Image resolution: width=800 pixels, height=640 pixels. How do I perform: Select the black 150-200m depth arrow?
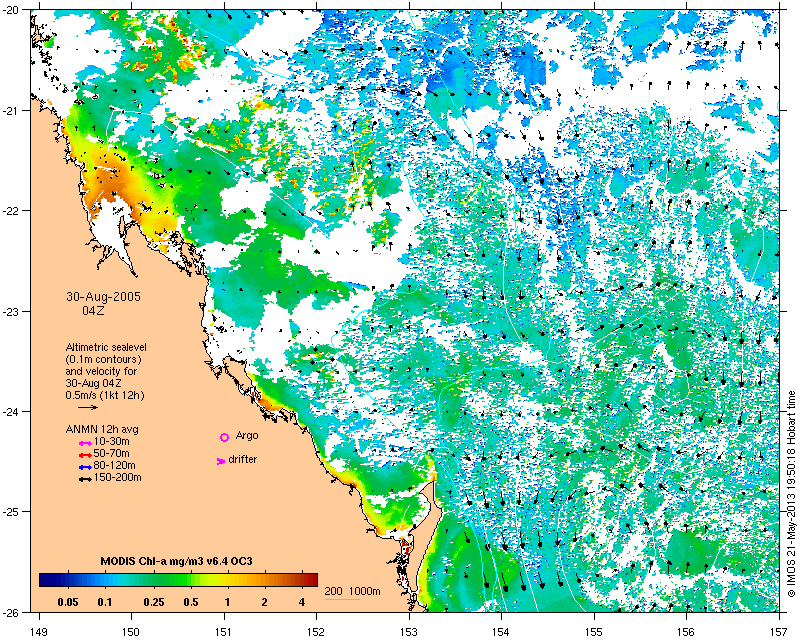click(85, 479)
